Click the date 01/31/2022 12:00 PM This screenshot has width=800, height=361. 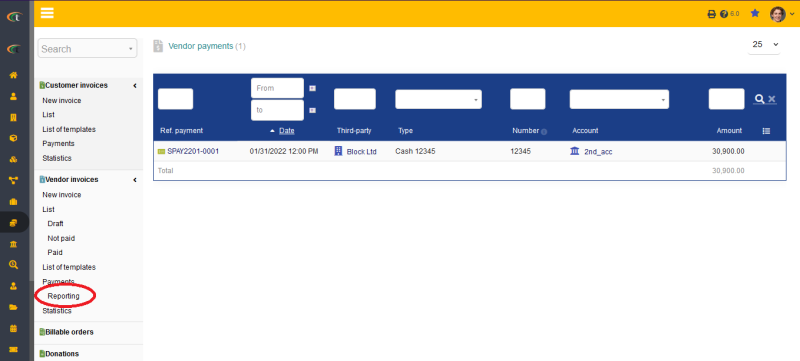pyautogui.click(x=284, y=151)
